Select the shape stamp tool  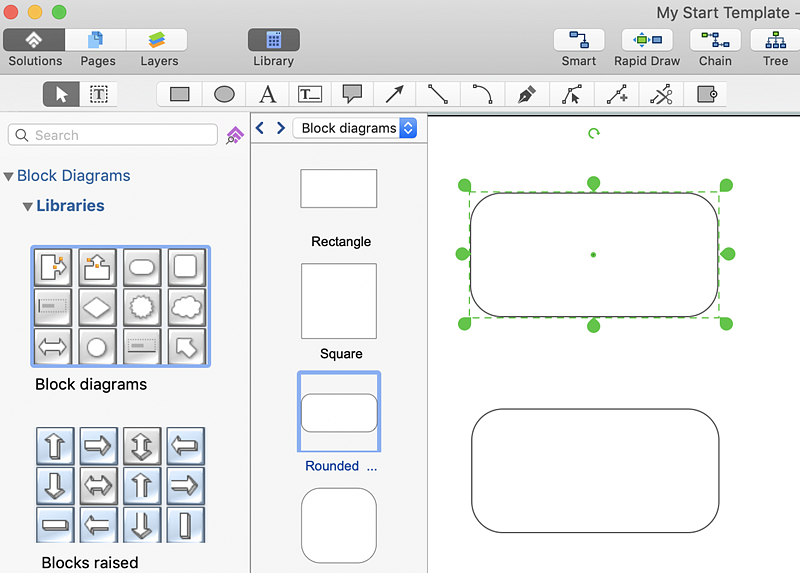tap(707, 94)
